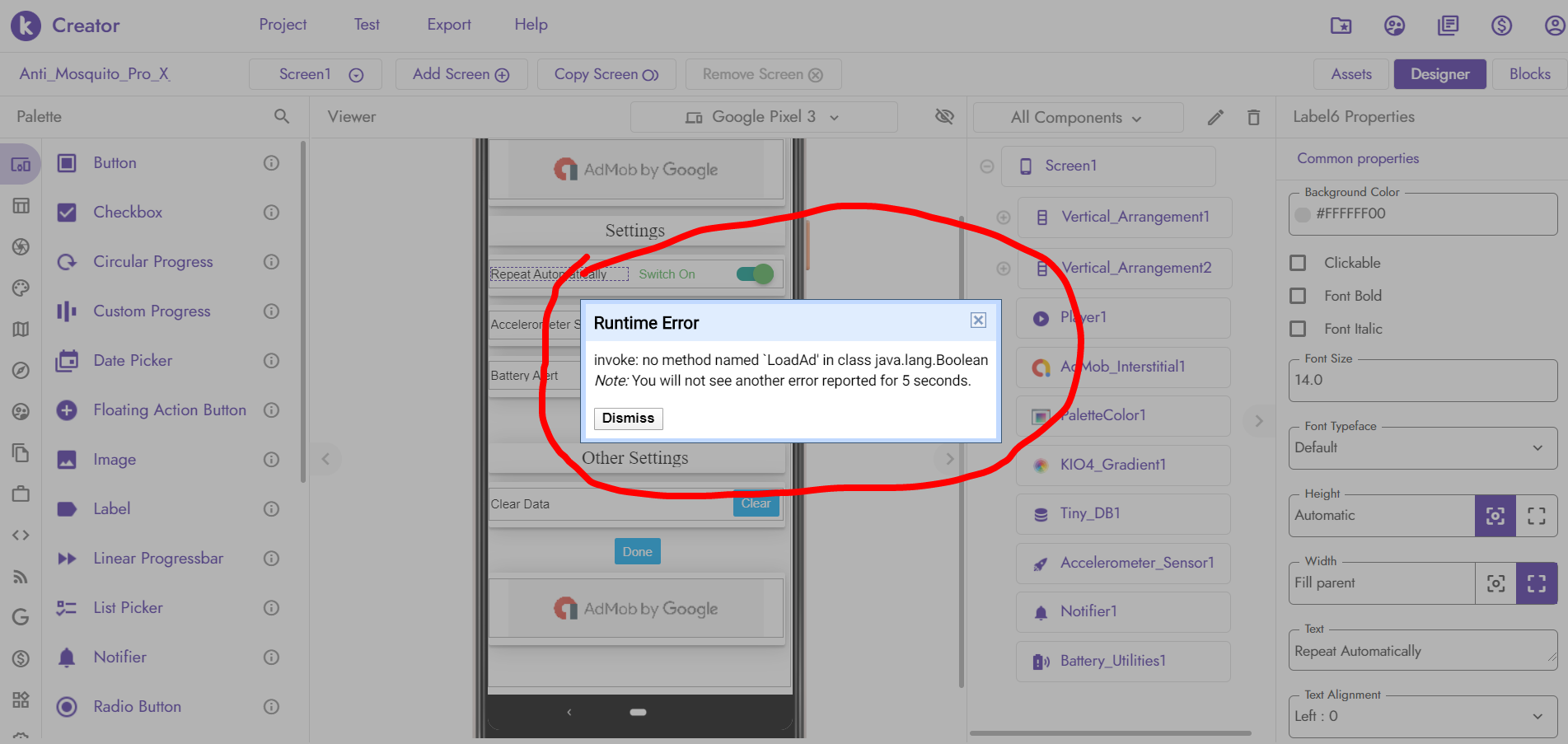1568x744 pixels.
Task: Expand the All Components dropdown
Action: [x=1077, y=118]
